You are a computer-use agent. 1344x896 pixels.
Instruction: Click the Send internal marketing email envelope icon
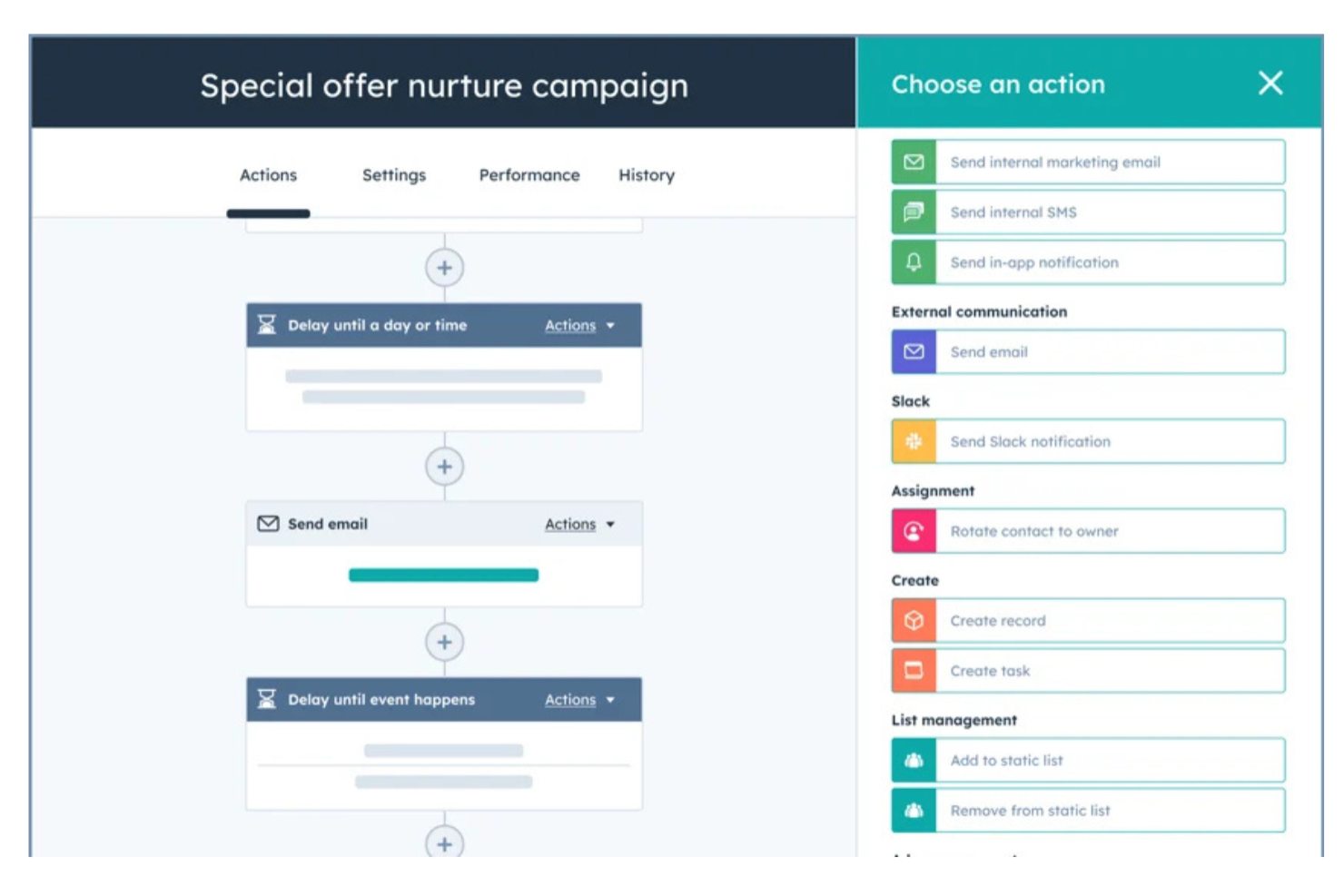pos(914,162)
